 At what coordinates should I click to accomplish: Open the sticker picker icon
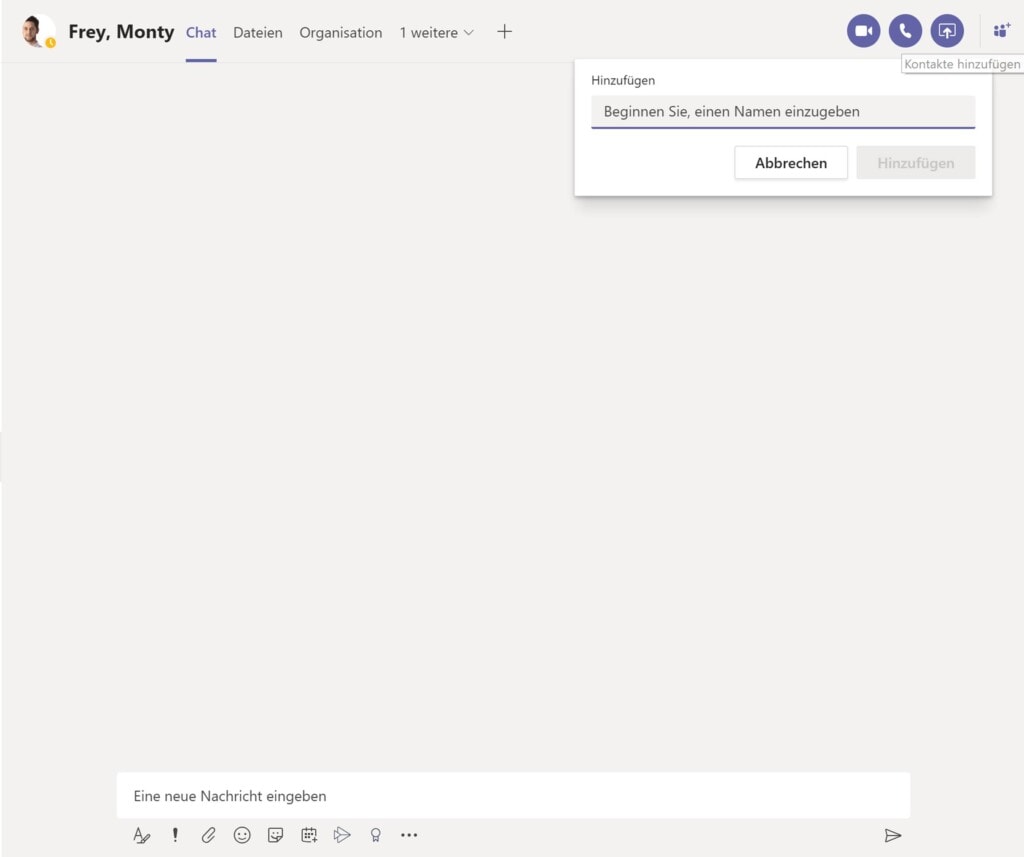276,835
